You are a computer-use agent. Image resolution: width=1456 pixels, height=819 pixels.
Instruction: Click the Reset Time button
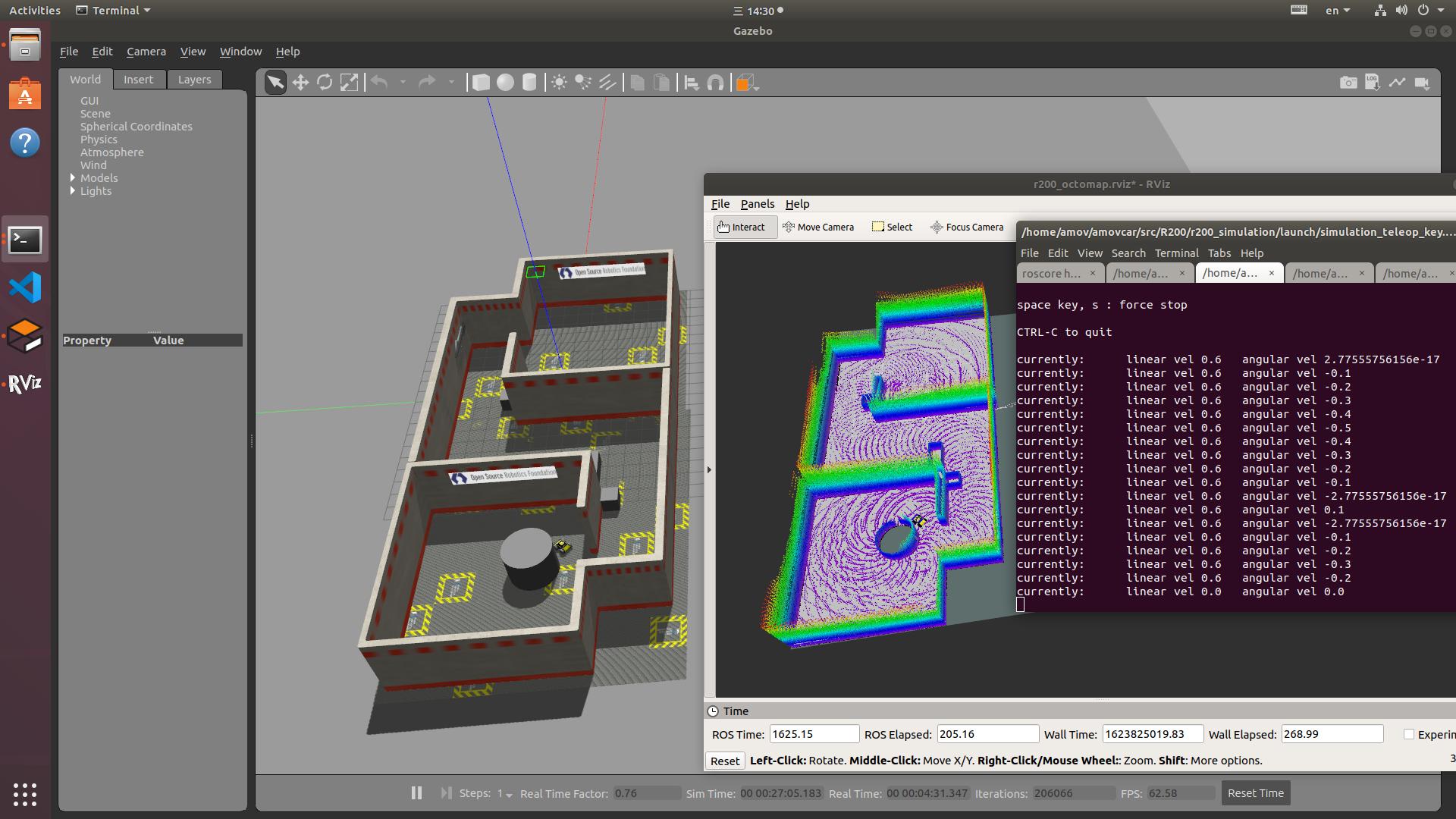point(1256,793)
